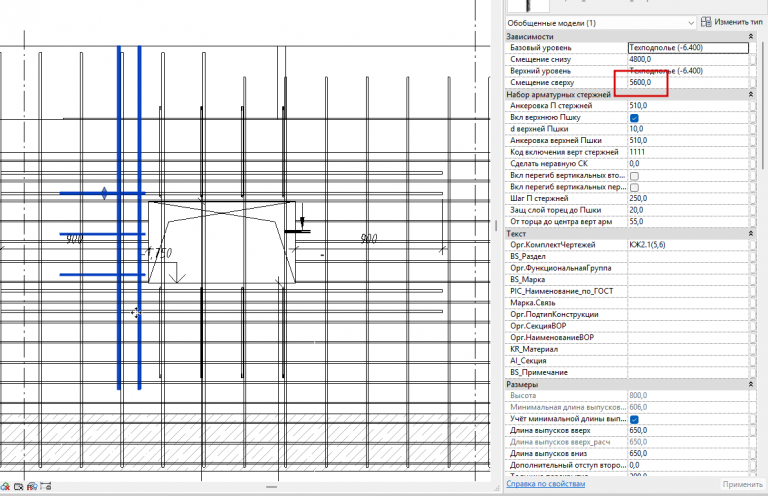
Task: Click Минимальная длина выпусков value 606,0
Action: (x=688, y=407)
